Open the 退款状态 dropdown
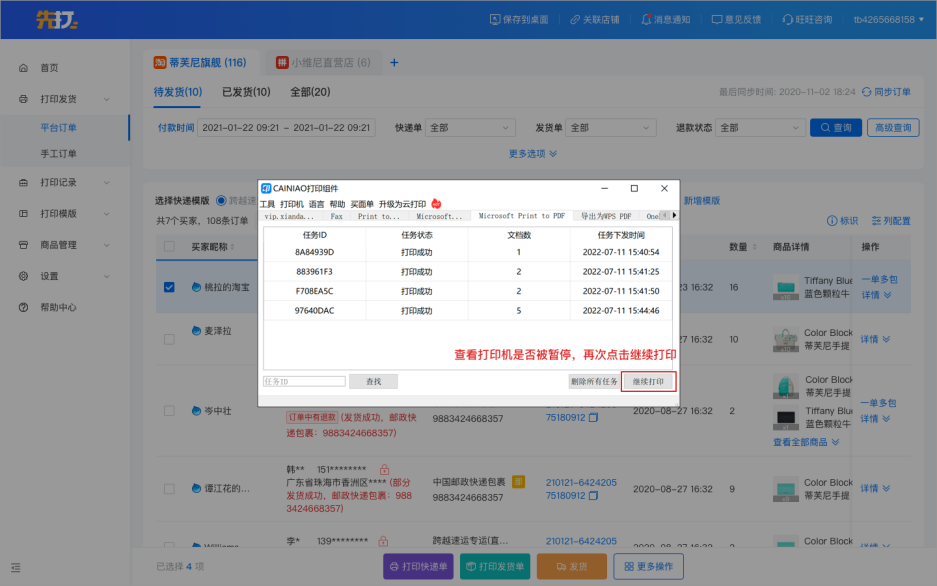Image resolution: width=937 pixels, height=586 pixels. click(x=760, y=128)
